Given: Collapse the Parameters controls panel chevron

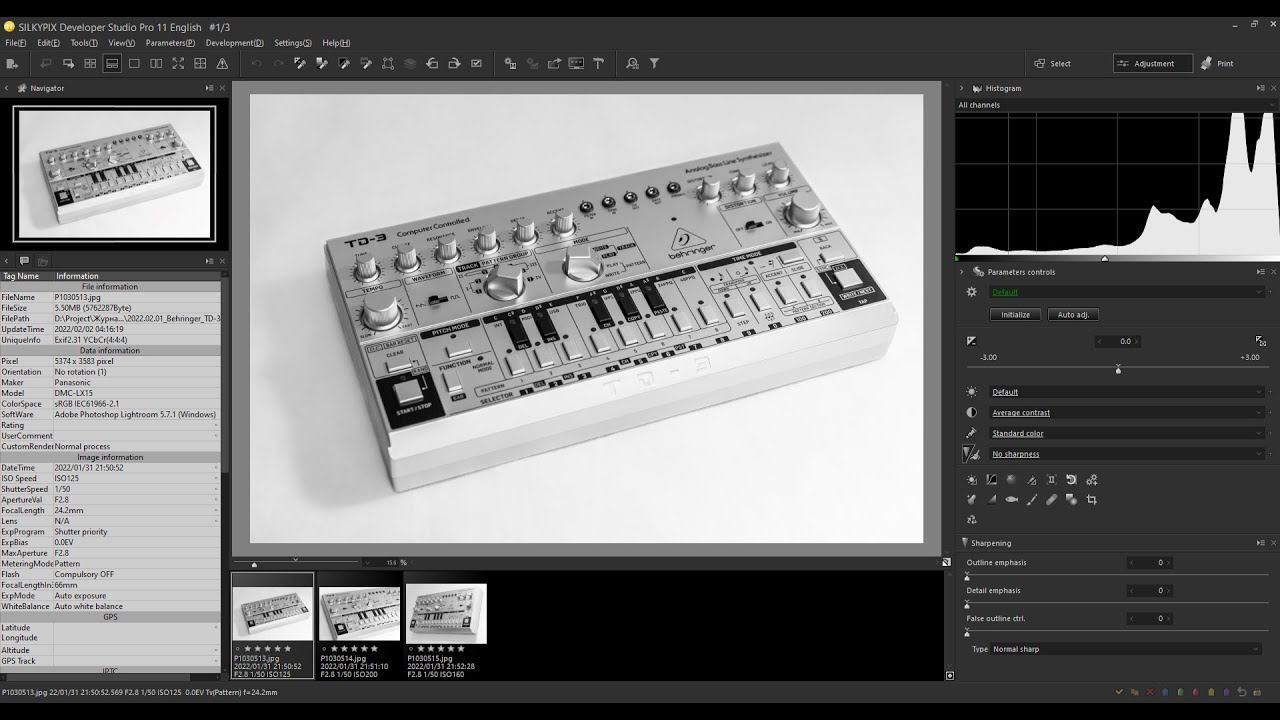Looking at the screenshot, I should pos(962,272).
